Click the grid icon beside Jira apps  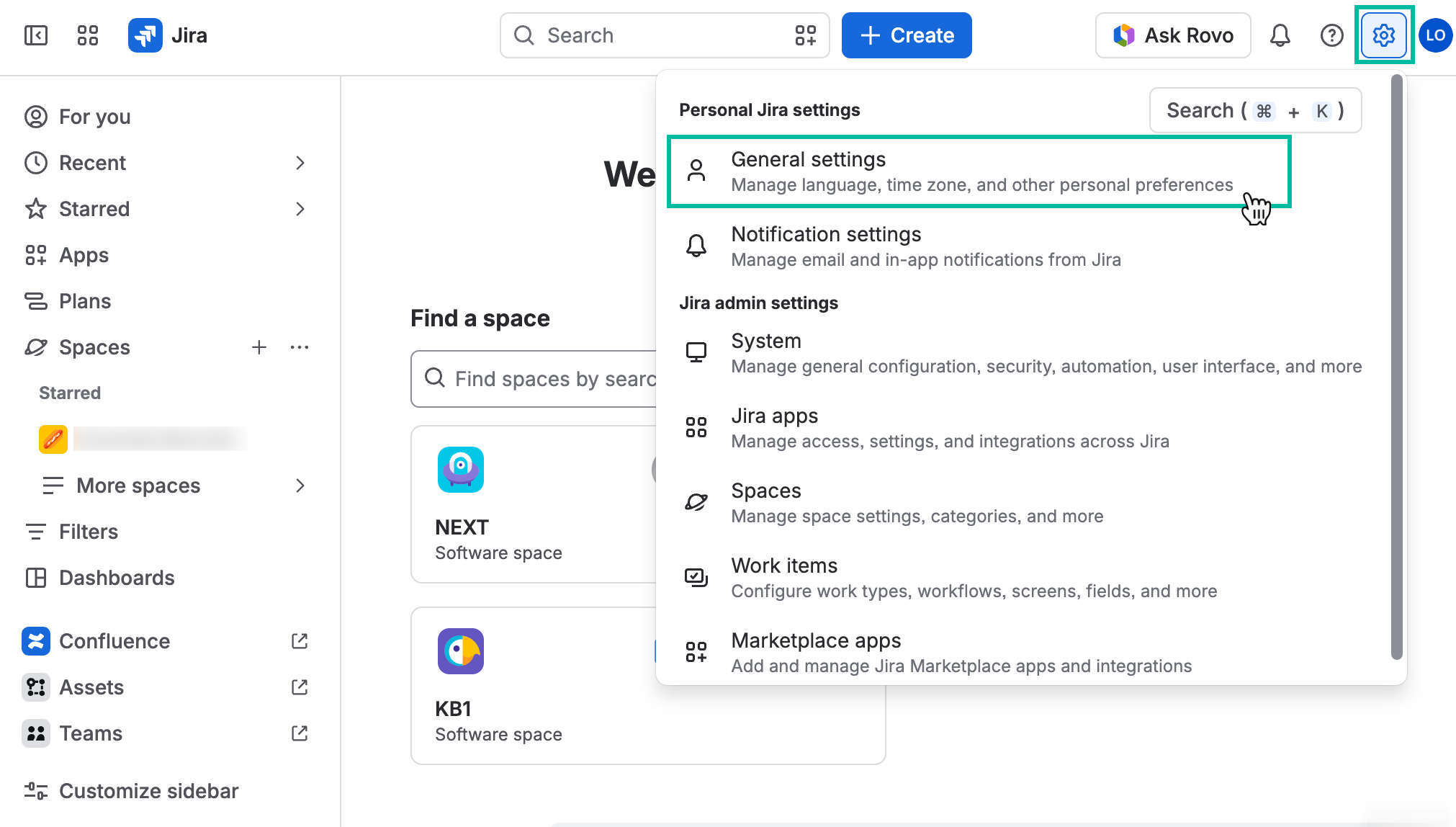click(696, 427)
